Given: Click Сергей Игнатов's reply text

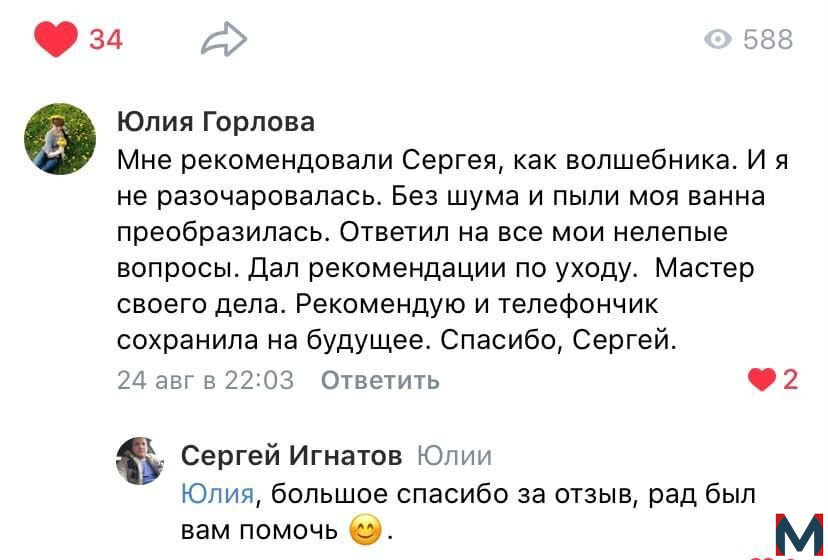Looking at the screenshot, I should (468, 512).
